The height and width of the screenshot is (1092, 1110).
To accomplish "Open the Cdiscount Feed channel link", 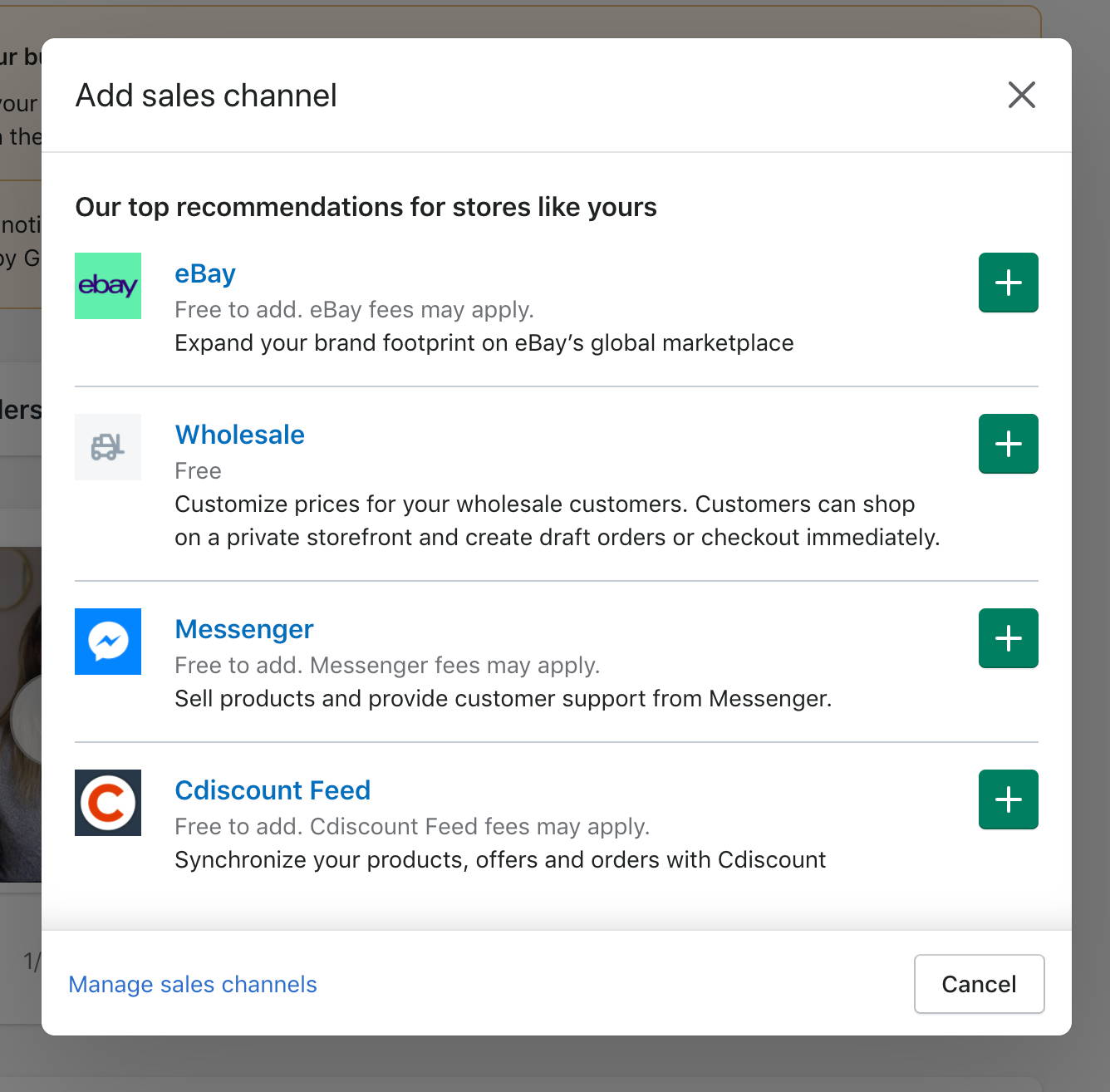I will (x=273, y=790).
